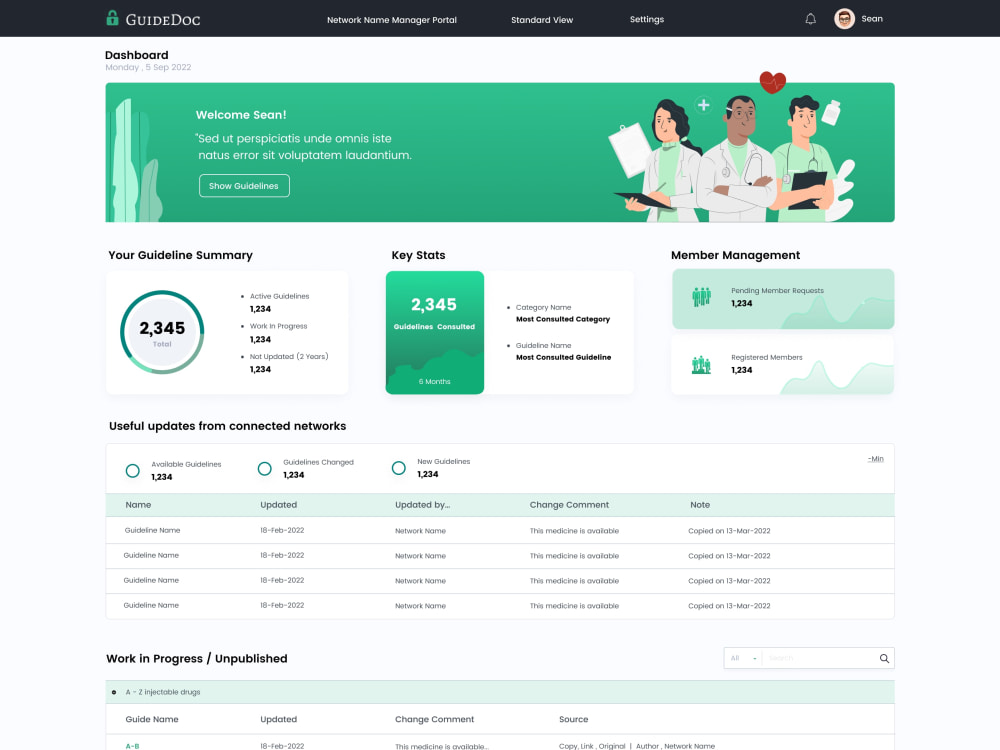Select the Guidelines Changed radio circle

(265, 469)
